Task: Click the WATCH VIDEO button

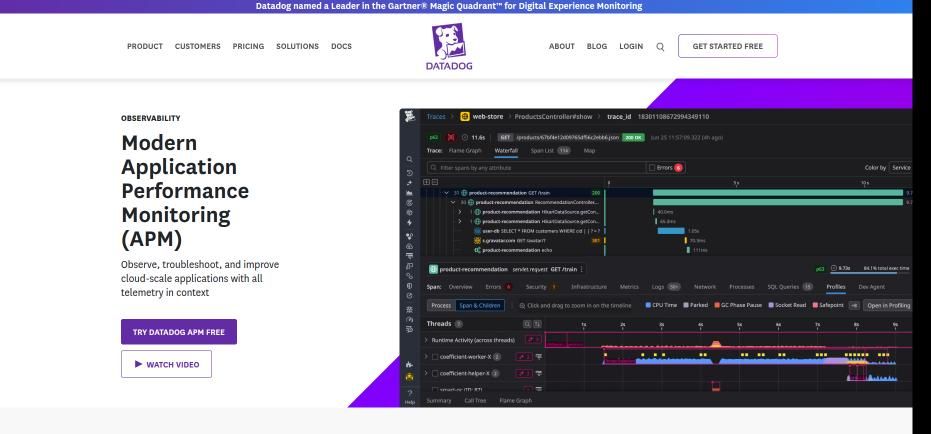Action: point(166,364)
